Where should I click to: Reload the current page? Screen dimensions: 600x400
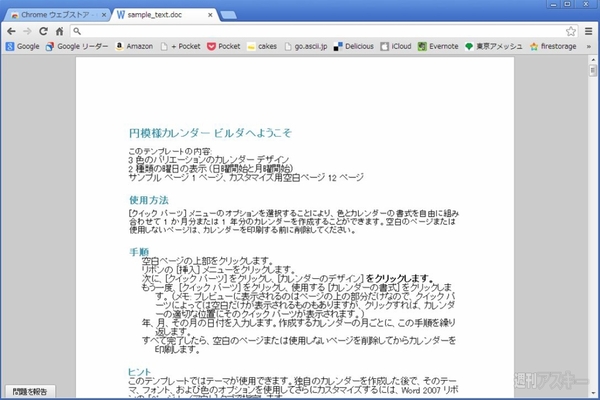click(43, 31)
